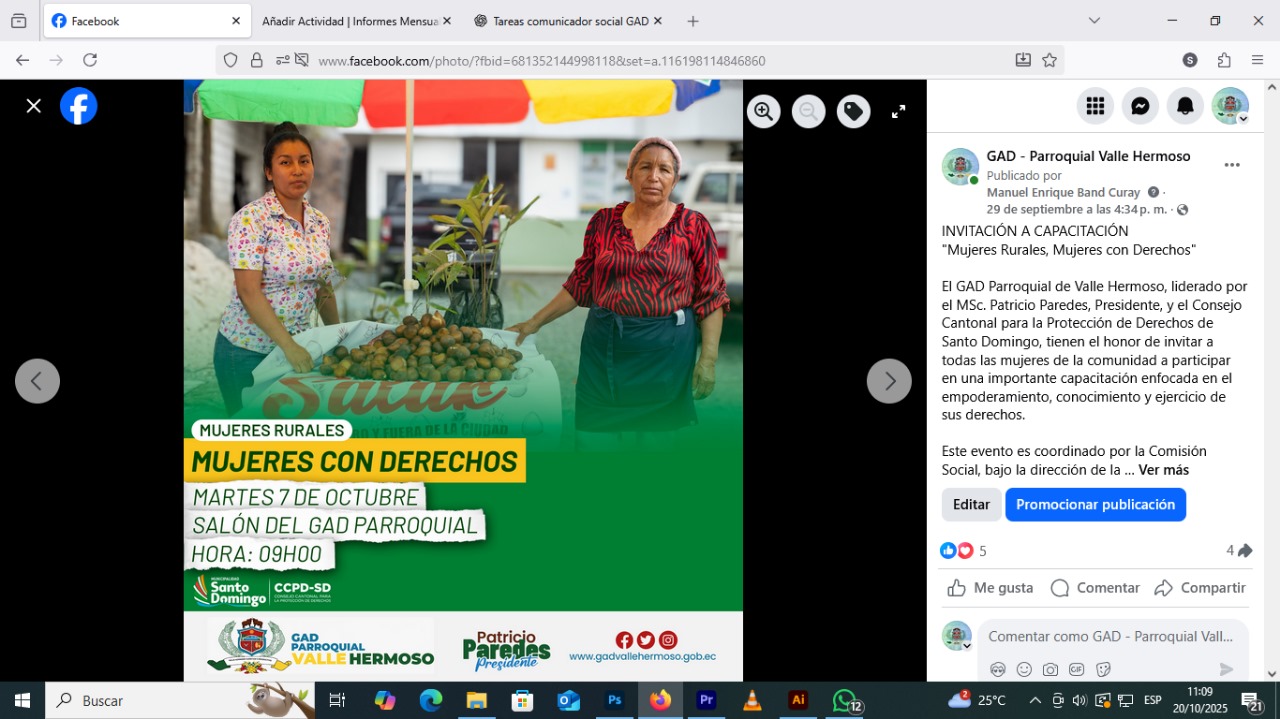The image size is (1280, 719).
Task: Expand the account profile menu
Action: [1230, 106]
